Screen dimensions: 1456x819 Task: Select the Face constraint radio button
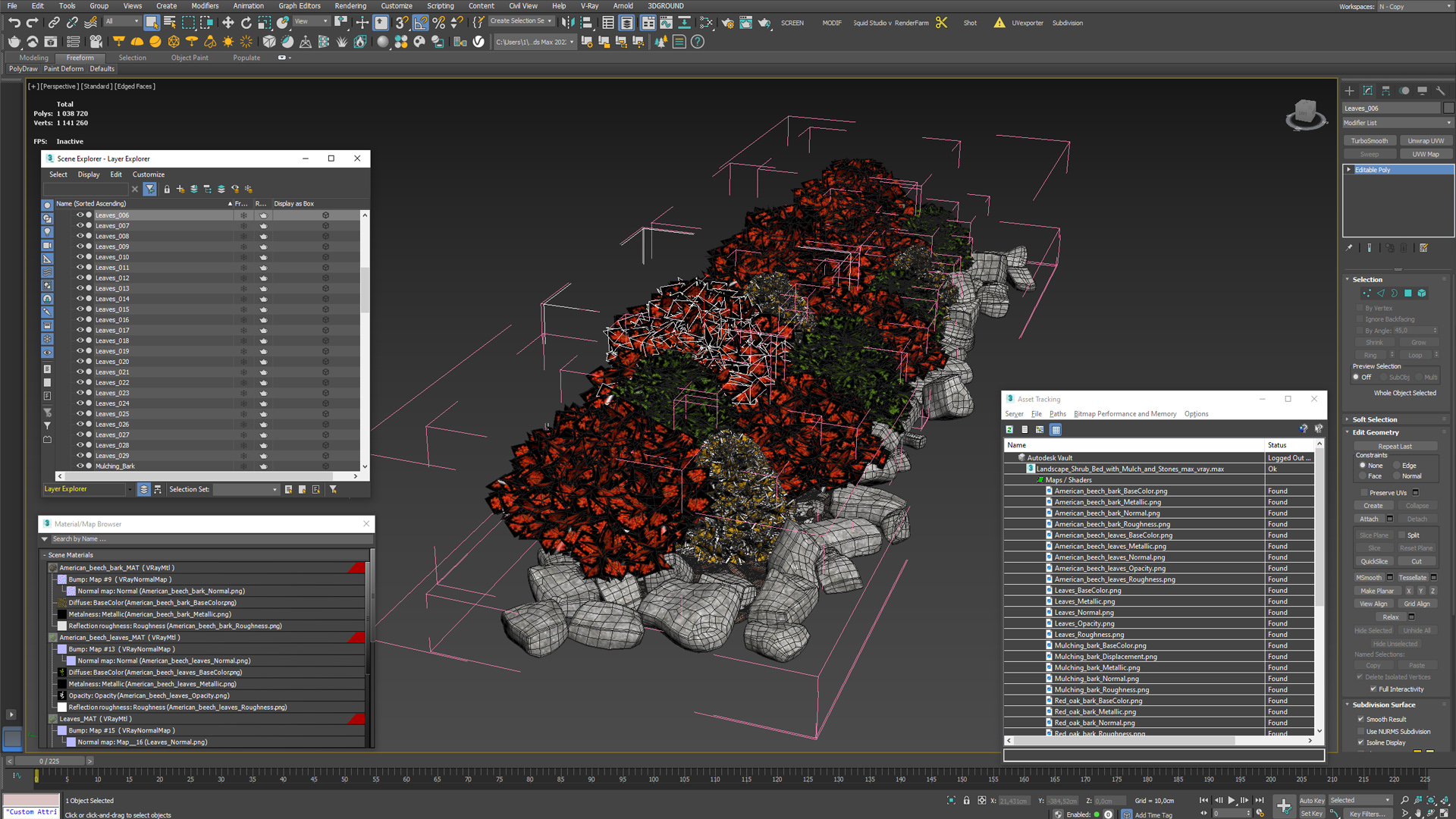[1363, 476]
